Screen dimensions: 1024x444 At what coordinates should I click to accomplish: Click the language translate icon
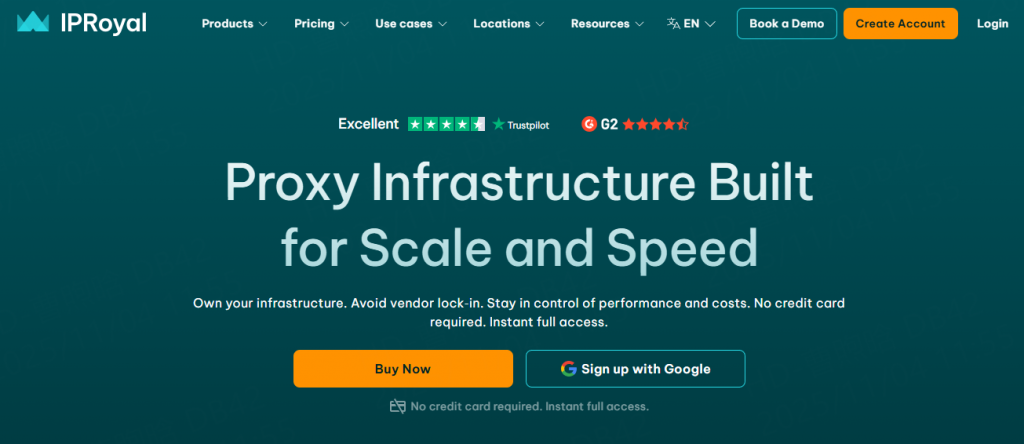pyautogui.click(x=673, y=23)
